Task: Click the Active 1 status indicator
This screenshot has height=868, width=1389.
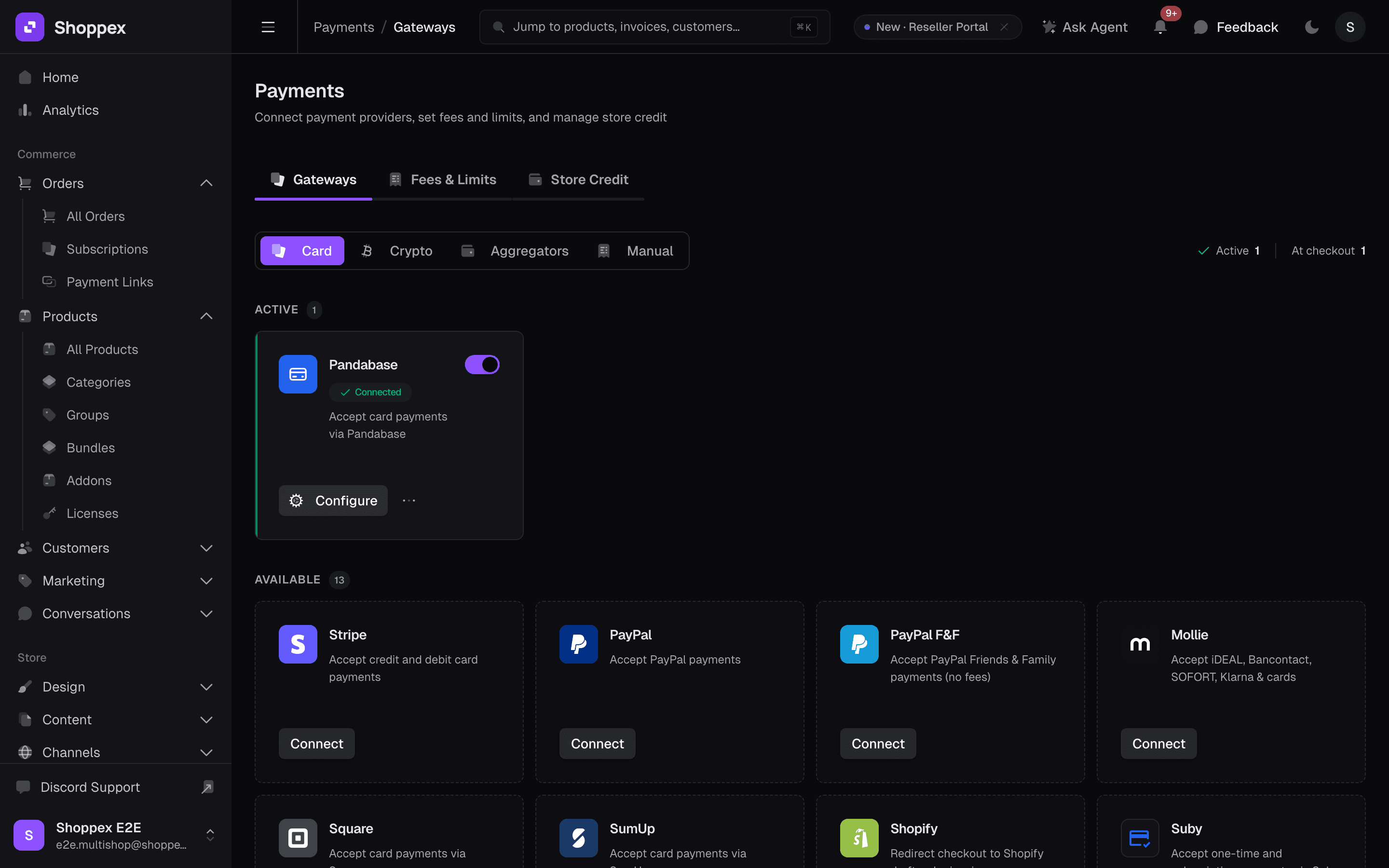Action: point(1229,251)
